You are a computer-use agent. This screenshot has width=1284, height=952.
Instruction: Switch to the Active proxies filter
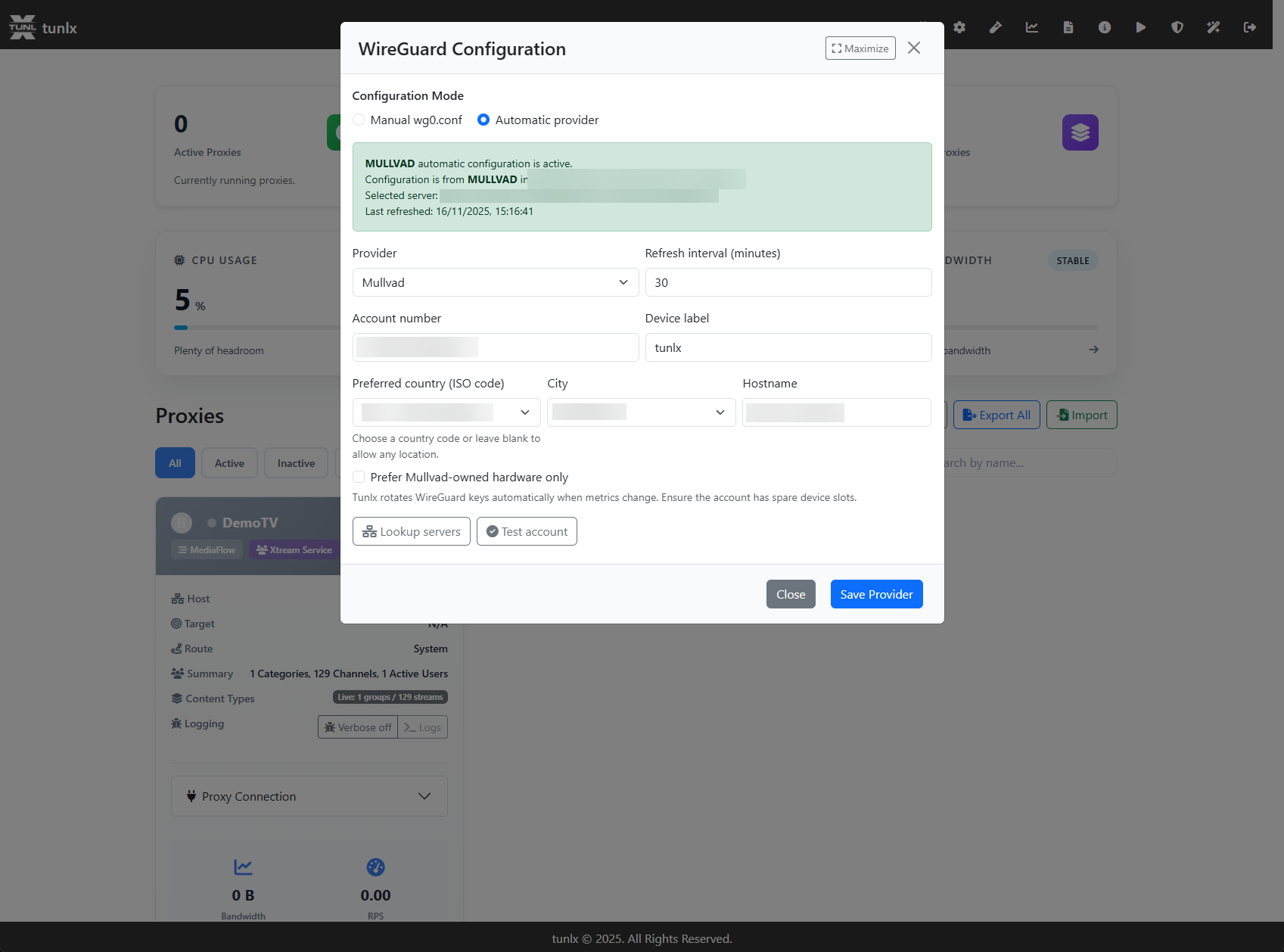pos(229,462)
